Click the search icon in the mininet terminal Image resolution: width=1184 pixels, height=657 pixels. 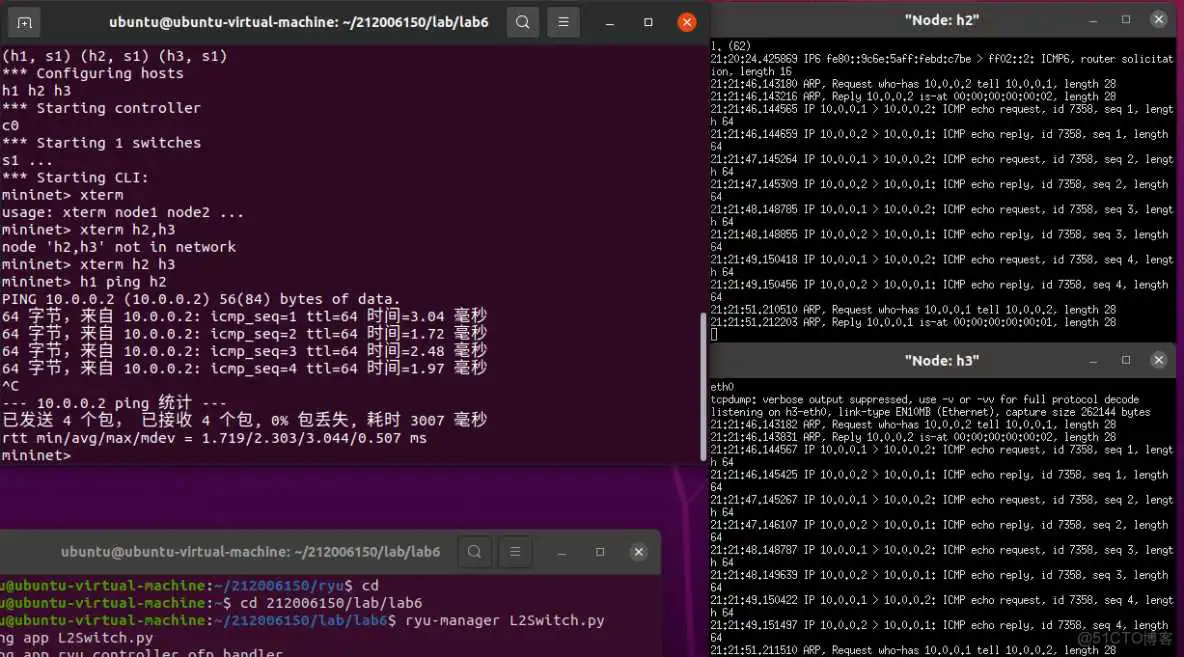(x=522, y=22)
